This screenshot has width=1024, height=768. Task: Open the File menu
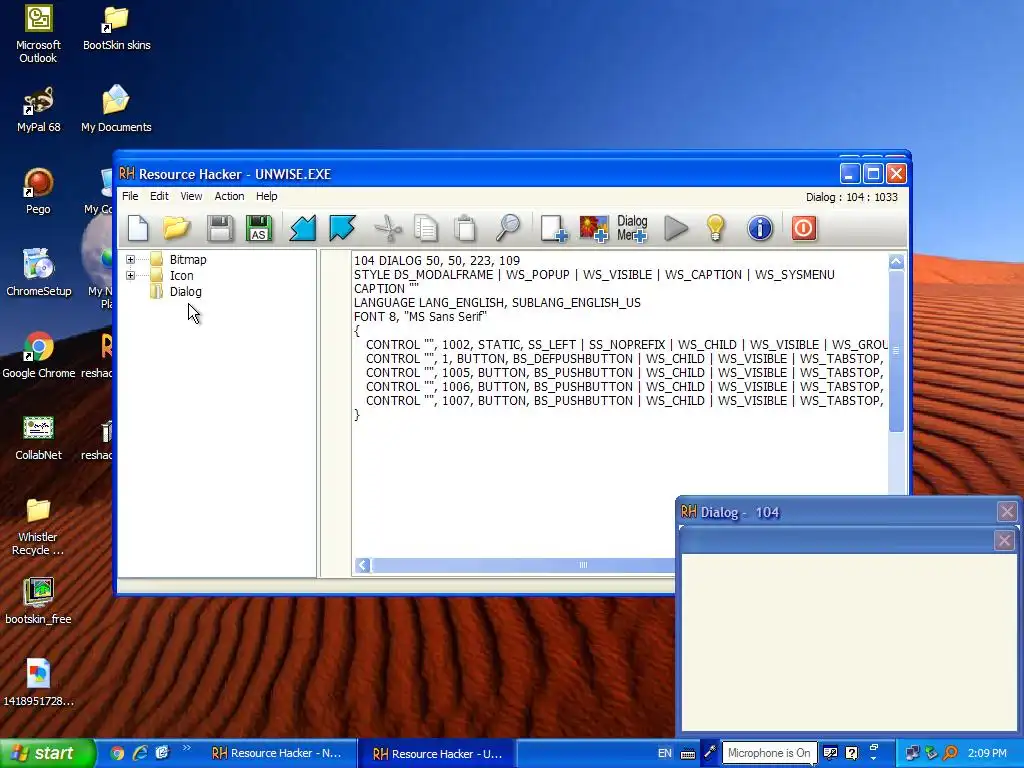point(130,196)
